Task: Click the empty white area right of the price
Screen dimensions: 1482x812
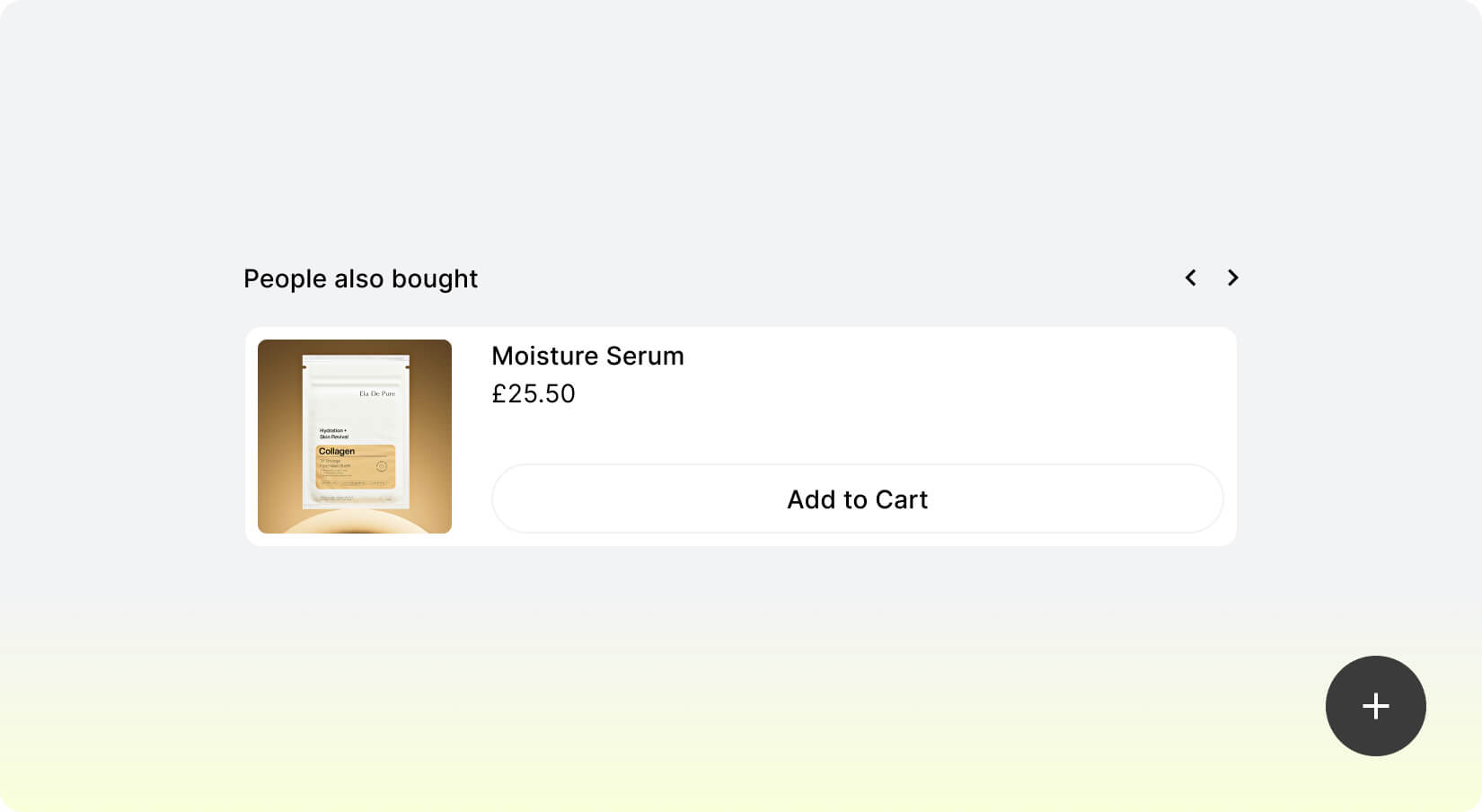Action: [x=898, y=395]
